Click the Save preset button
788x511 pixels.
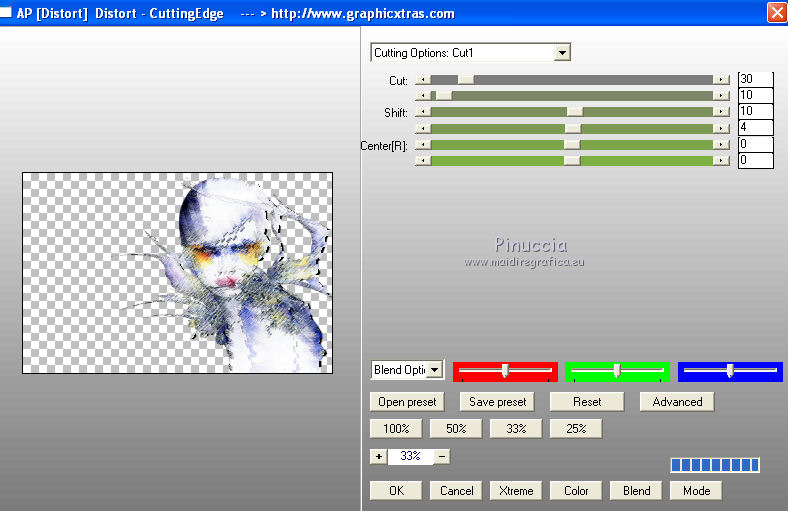(x=497, y=402)
